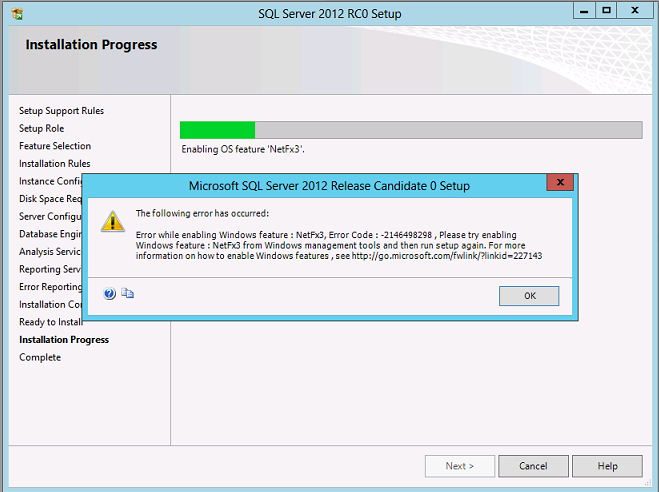The height and width of the screenshot is (492, 659).
Task: Select Analysis Services Configuration step
Action: coord(50,252)
